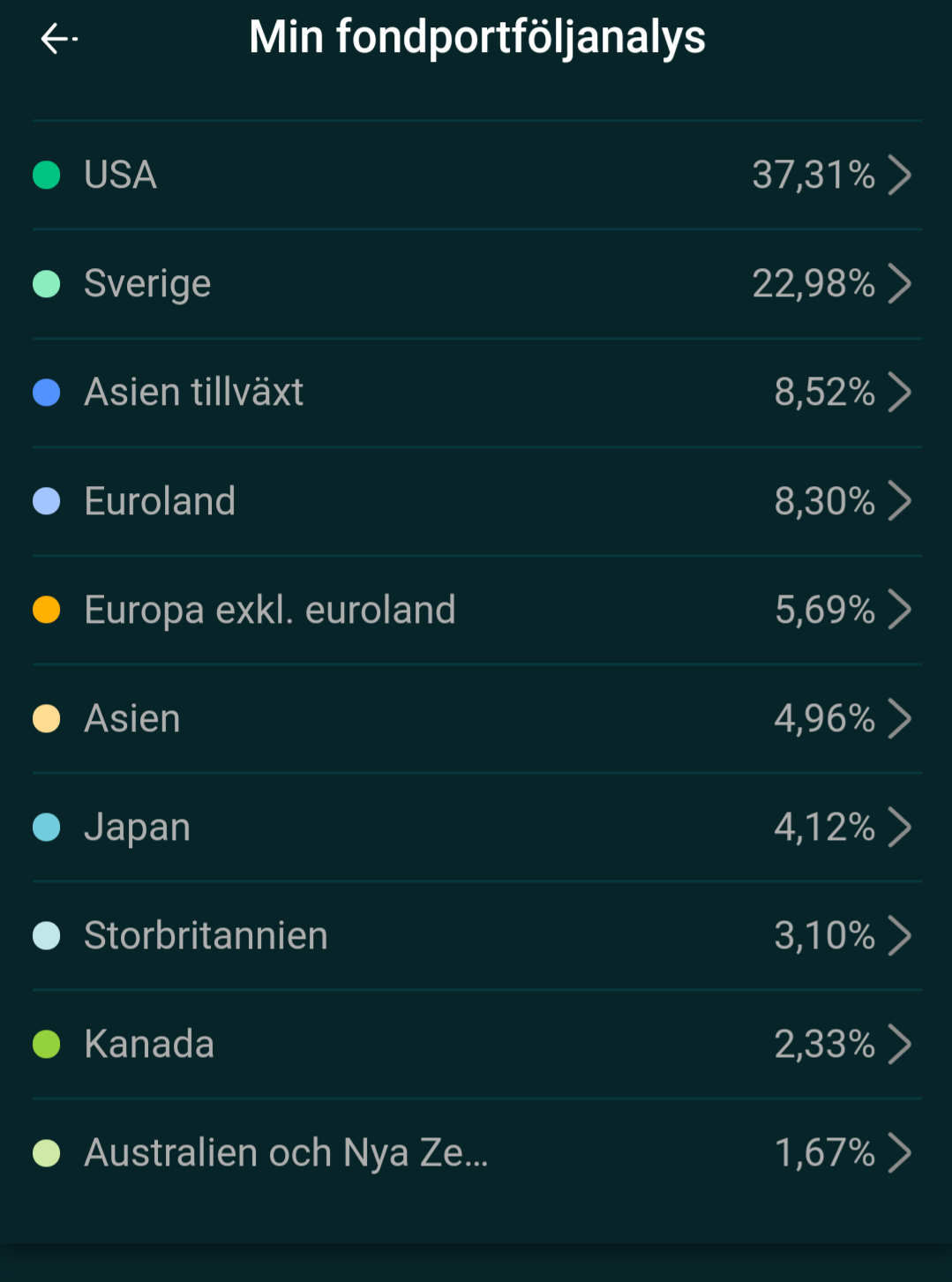Click the Storbritannien chevron arrow
The image size is (952, 1282).
pyautogui.click(x=899, y=935)
